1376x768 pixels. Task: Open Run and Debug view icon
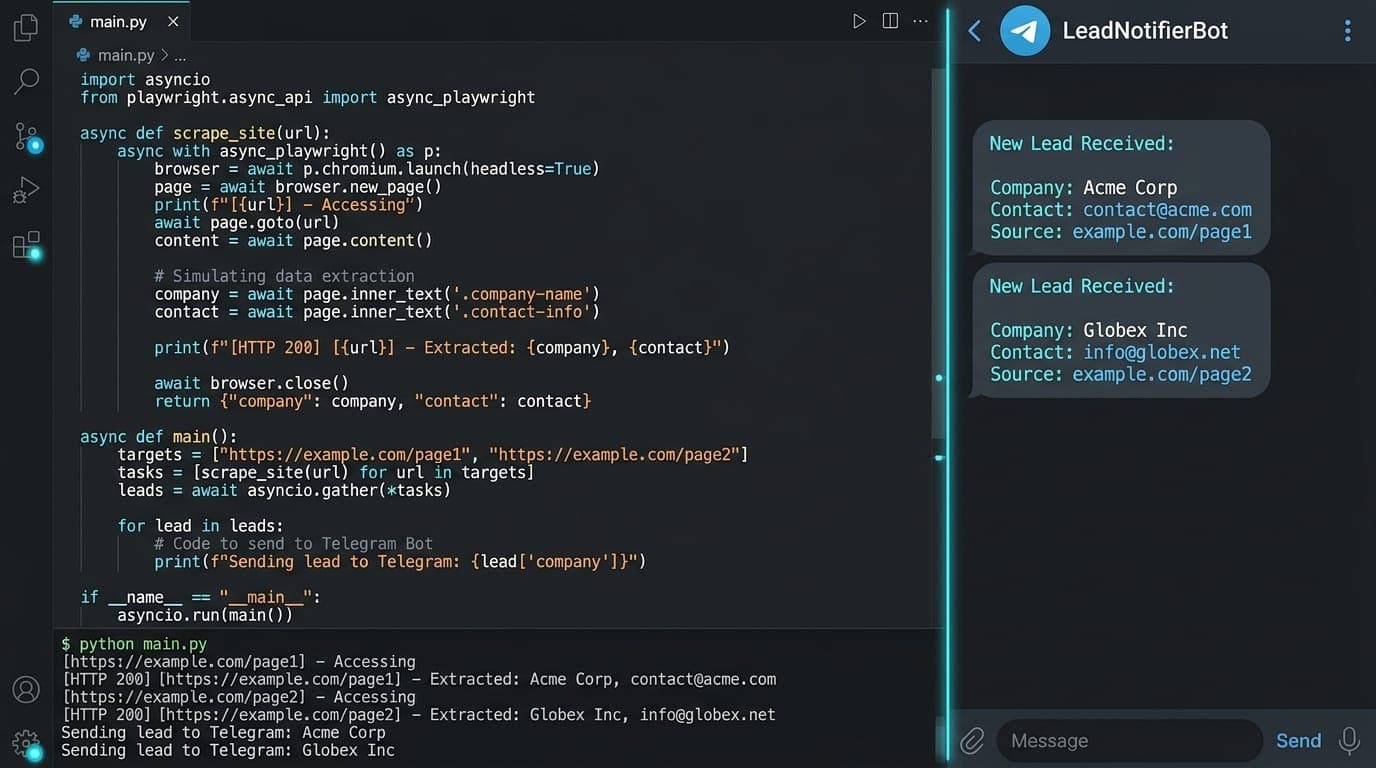click(26, 190)
